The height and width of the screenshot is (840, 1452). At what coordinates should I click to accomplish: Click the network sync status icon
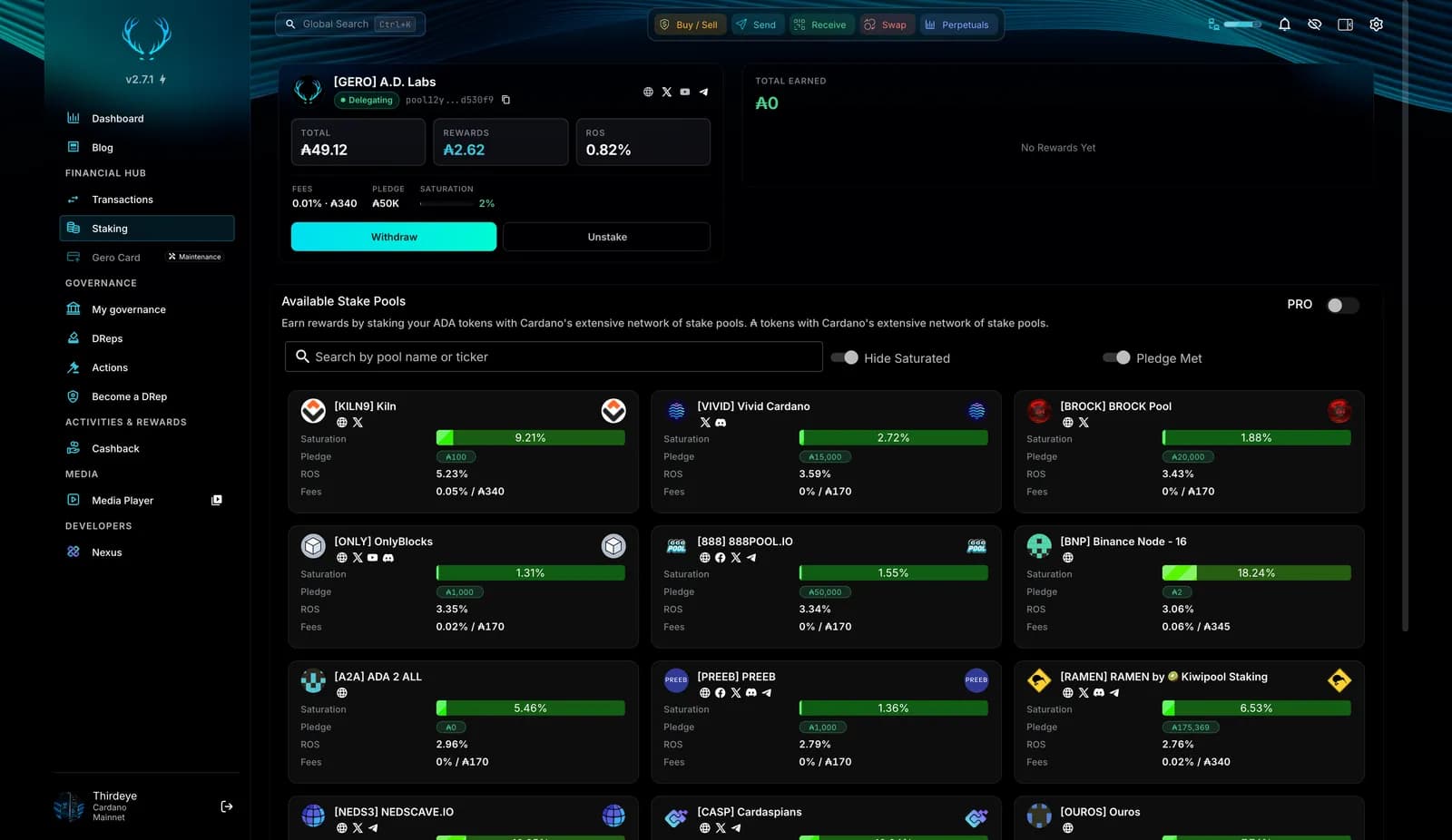coord(1213,24)
